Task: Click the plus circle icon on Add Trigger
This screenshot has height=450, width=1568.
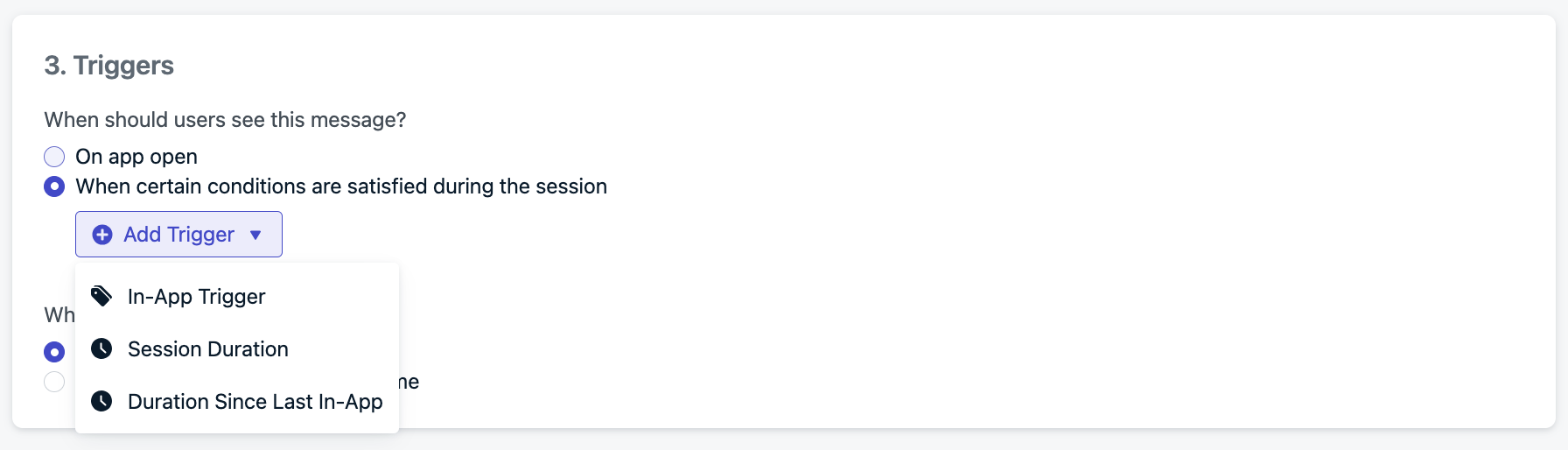Action: click(102, 235)
